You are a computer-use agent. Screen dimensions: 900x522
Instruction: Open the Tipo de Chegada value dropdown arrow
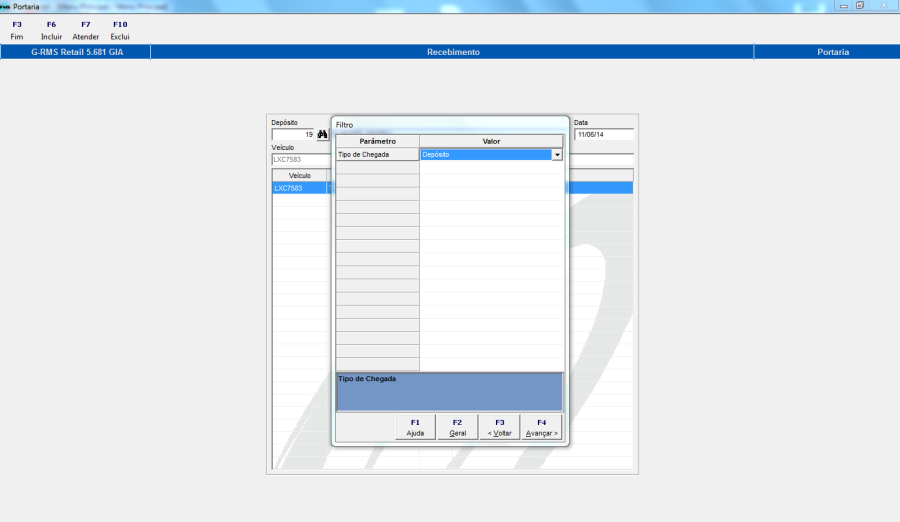click(557, 154)
